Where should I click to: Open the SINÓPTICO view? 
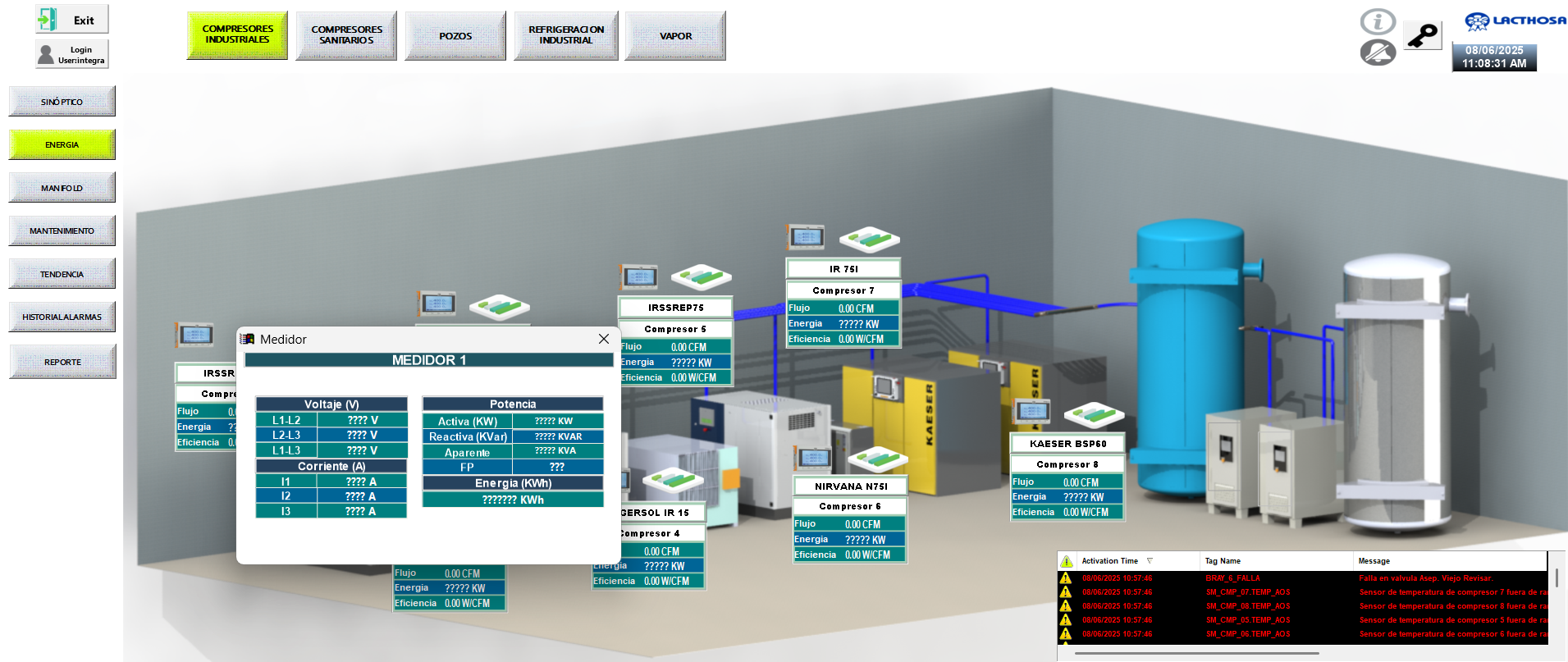(x=62, y=102)
